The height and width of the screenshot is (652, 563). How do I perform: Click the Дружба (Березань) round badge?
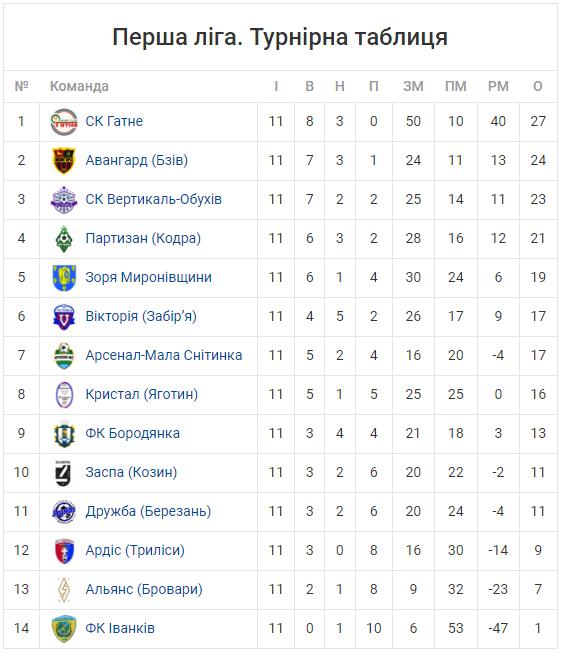click(64, 511)
